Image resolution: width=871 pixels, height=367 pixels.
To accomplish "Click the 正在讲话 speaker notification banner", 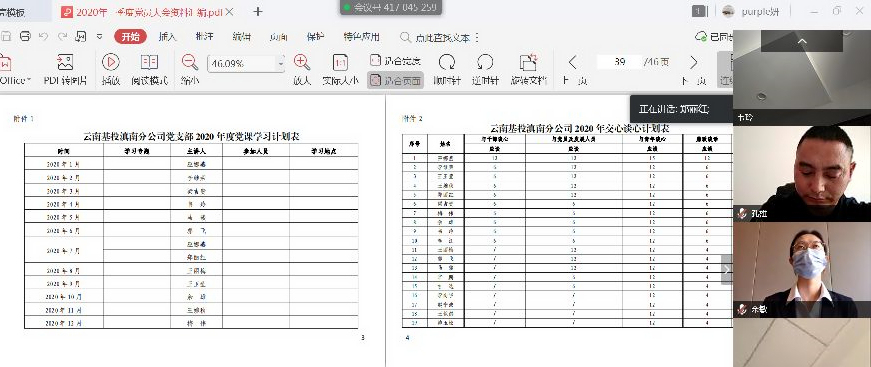I will (682, 109).
